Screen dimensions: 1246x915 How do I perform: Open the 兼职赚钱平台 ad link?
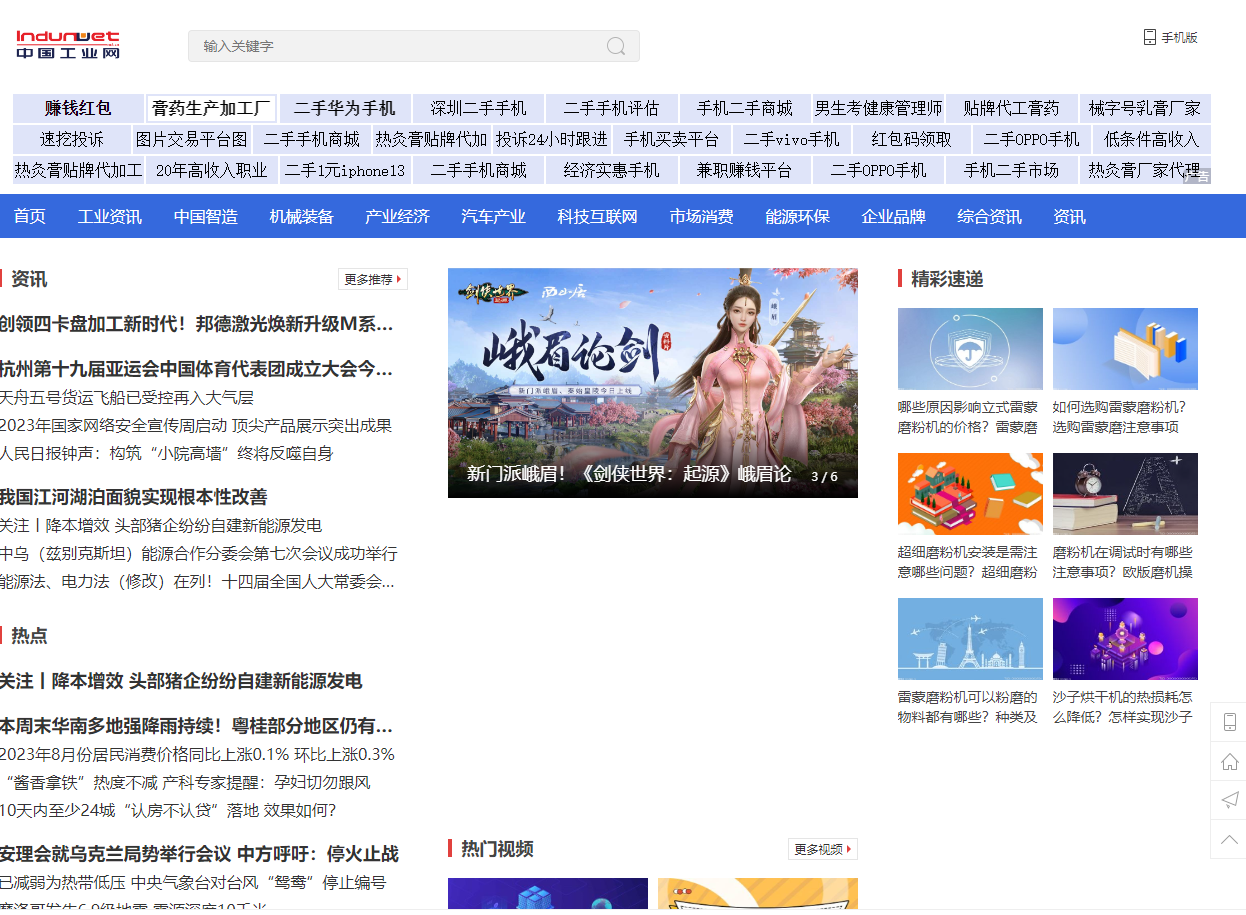(x=745, y=171)
